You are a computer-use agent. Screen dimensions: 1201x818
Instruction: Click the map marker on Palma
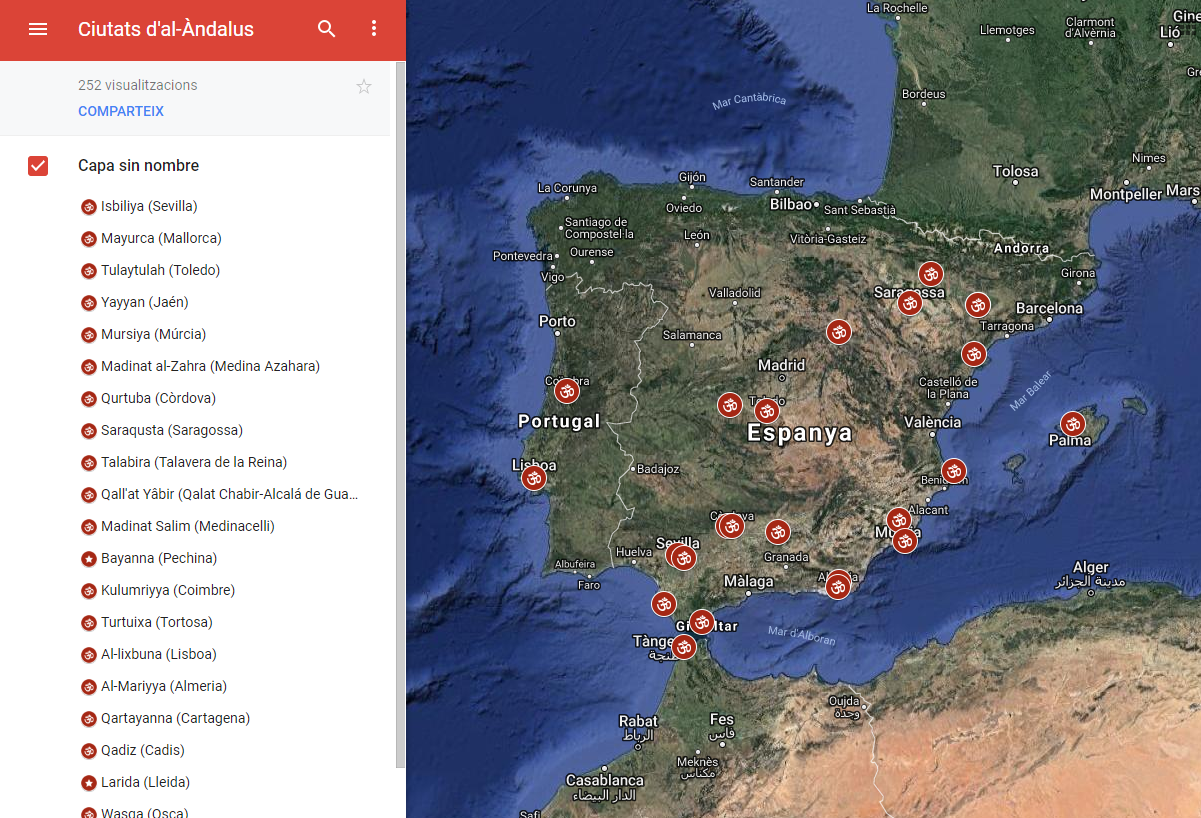[1072, 425]
